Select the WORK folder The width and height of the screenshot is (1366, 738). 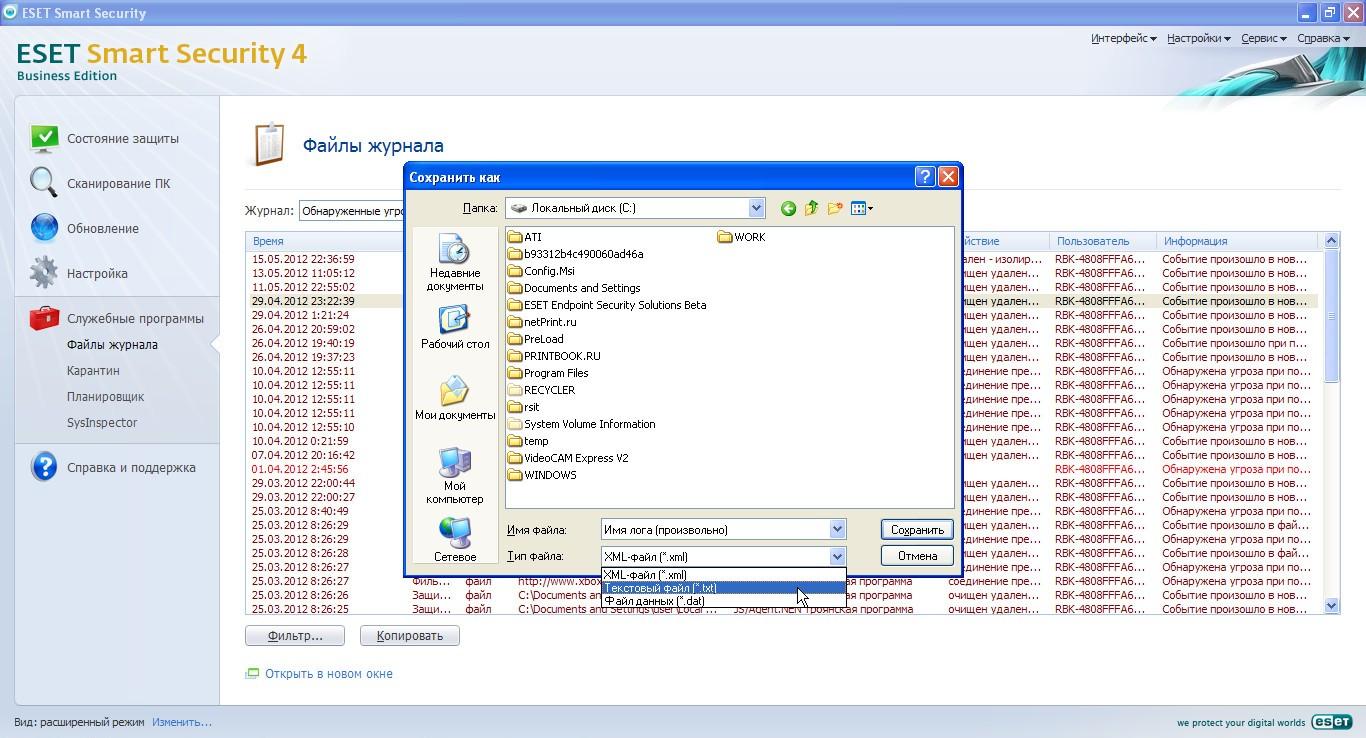point(741,237)
